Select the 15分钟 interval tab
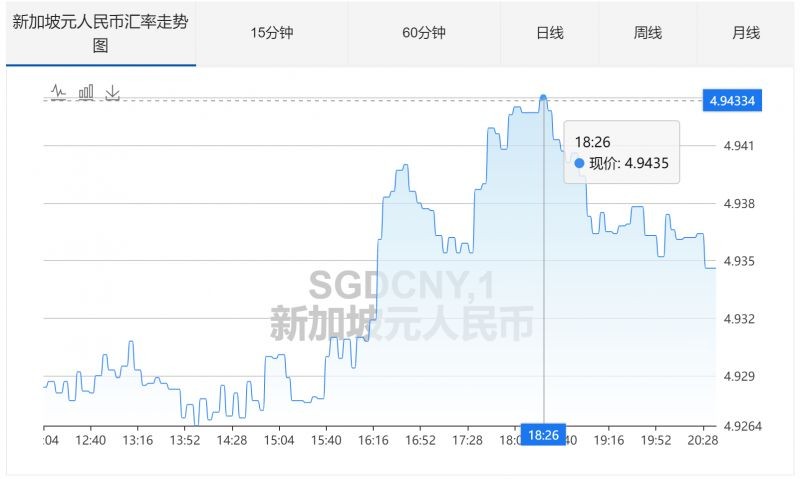The image size is (800, 479). pyautogui.click(x=272, y=33)
